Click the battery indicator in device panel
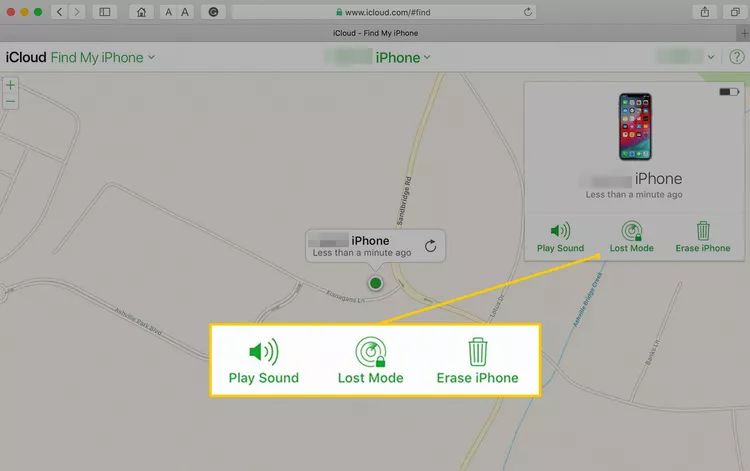This screenshot has width=750, height=471. pos(729,91)
